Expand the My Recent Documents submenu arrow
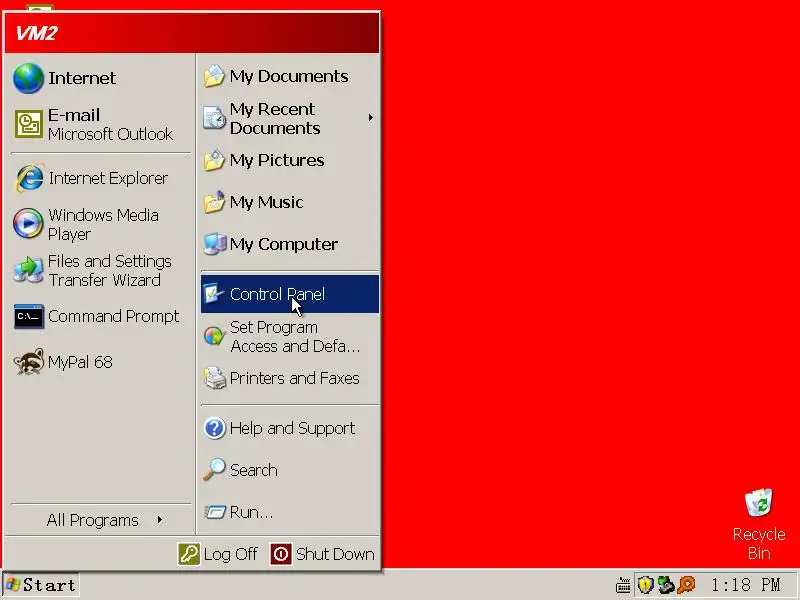The image size is (800, 600). [370, 118]
